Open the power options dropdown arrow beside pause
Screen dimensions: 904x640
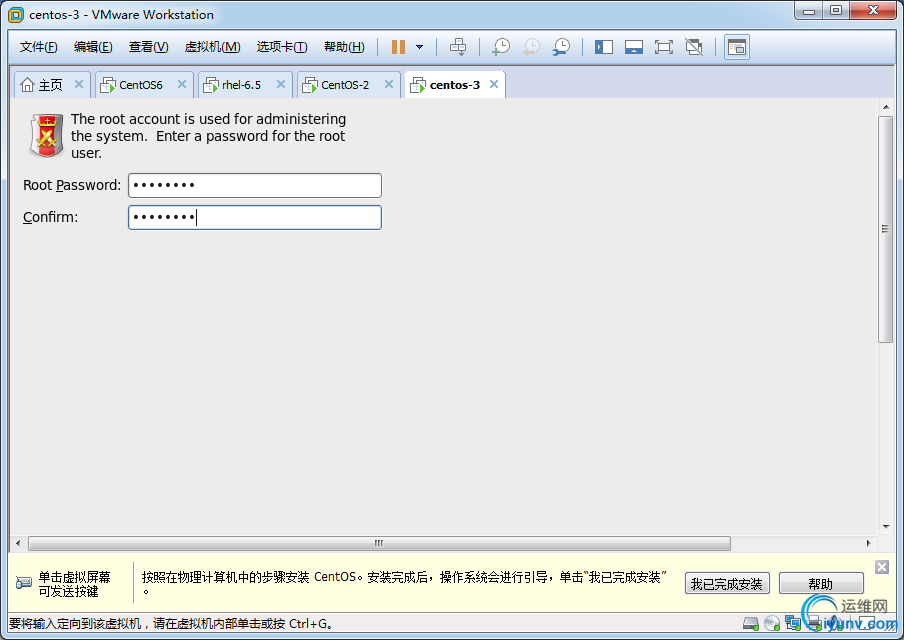420,47
